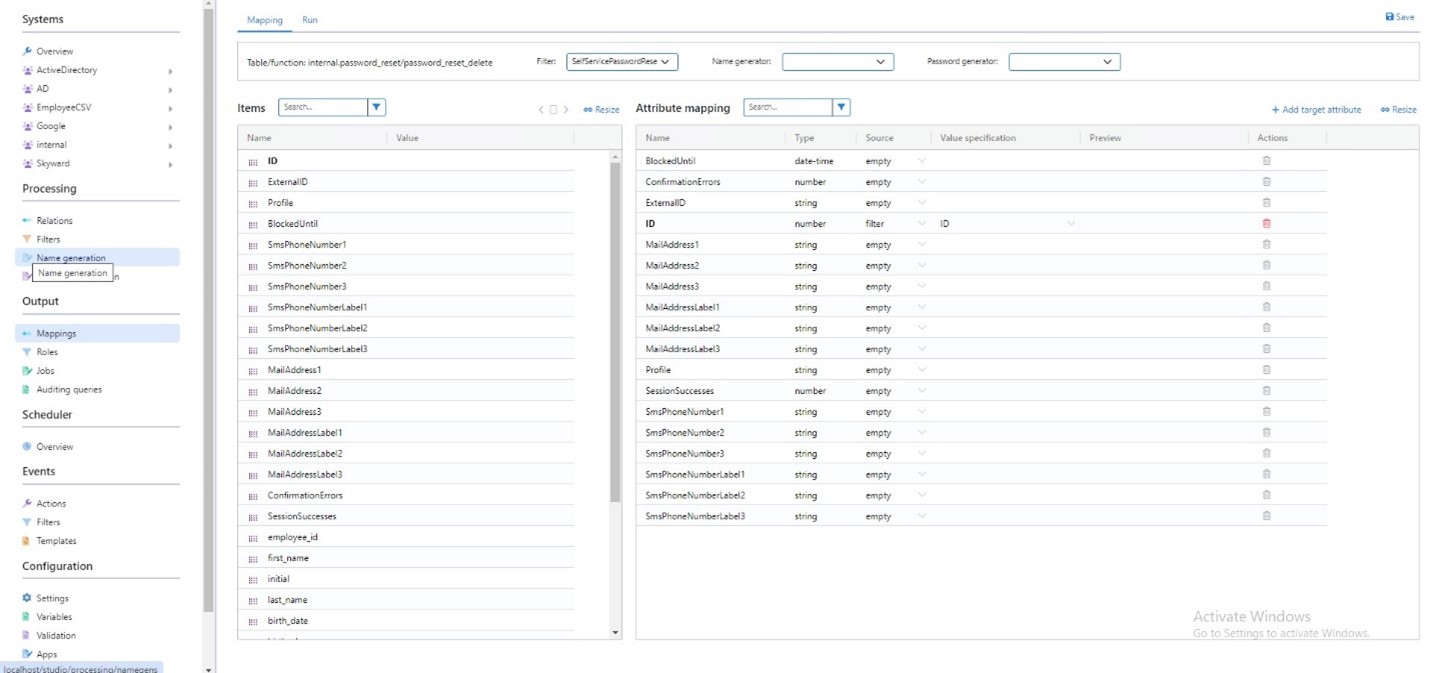
Task: Delete the ID attribute mapping row
Action: 1266,223
